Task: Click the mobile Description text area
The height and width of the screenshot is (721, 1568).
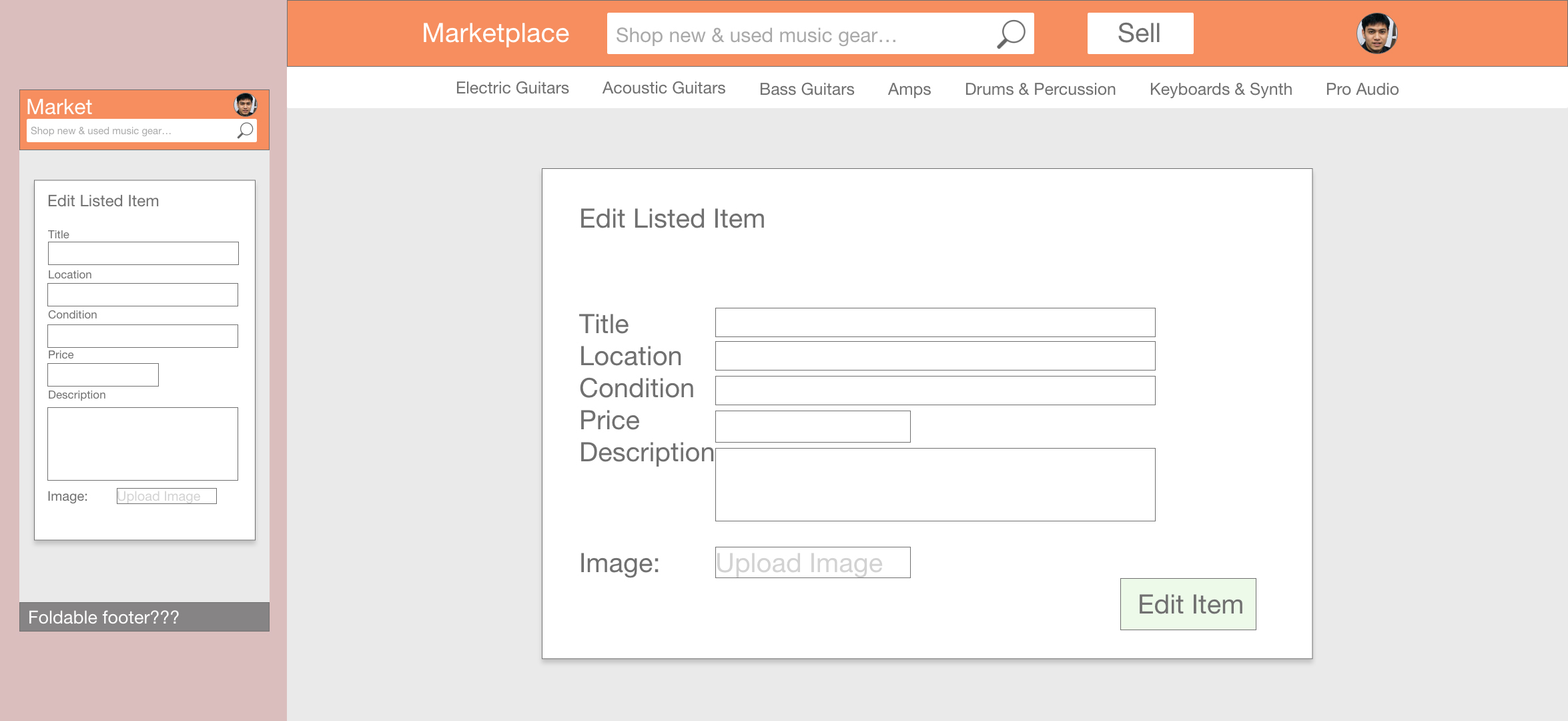Action: pos(143,444)
